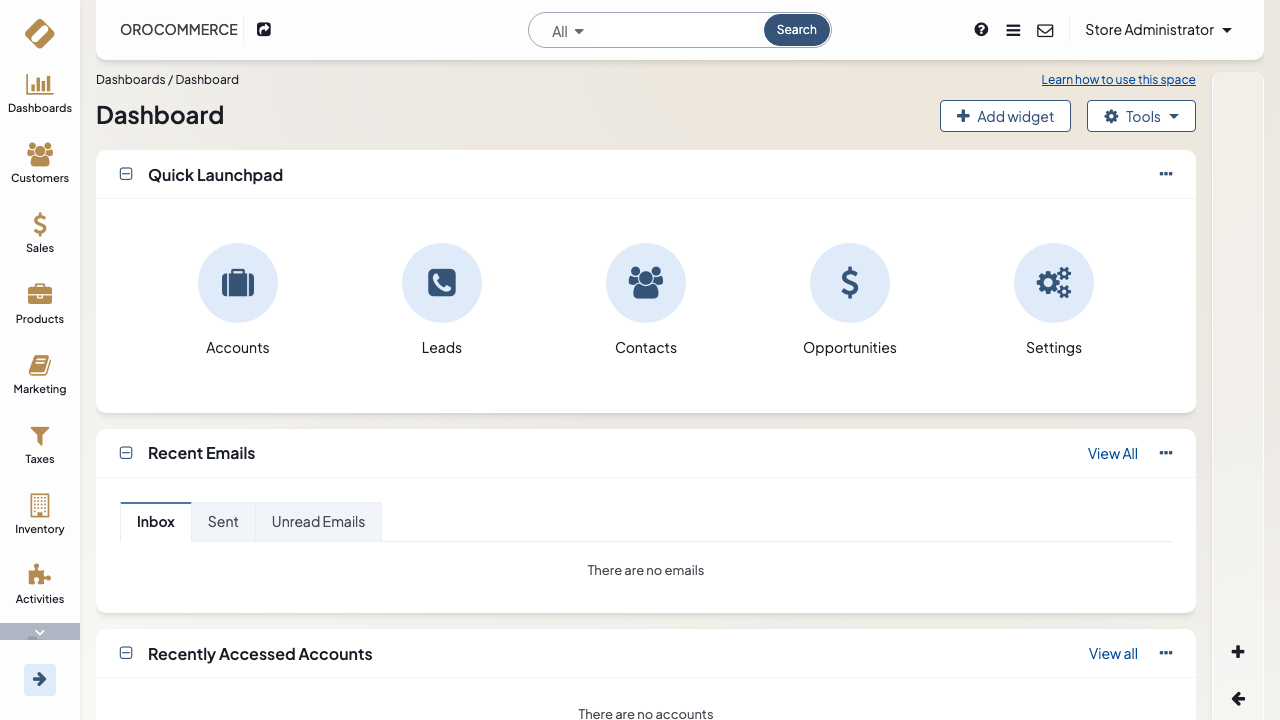The image size is (1280, 720).
Task: Launch Leads from Quick Launchpad
Action: click(442, 283)
